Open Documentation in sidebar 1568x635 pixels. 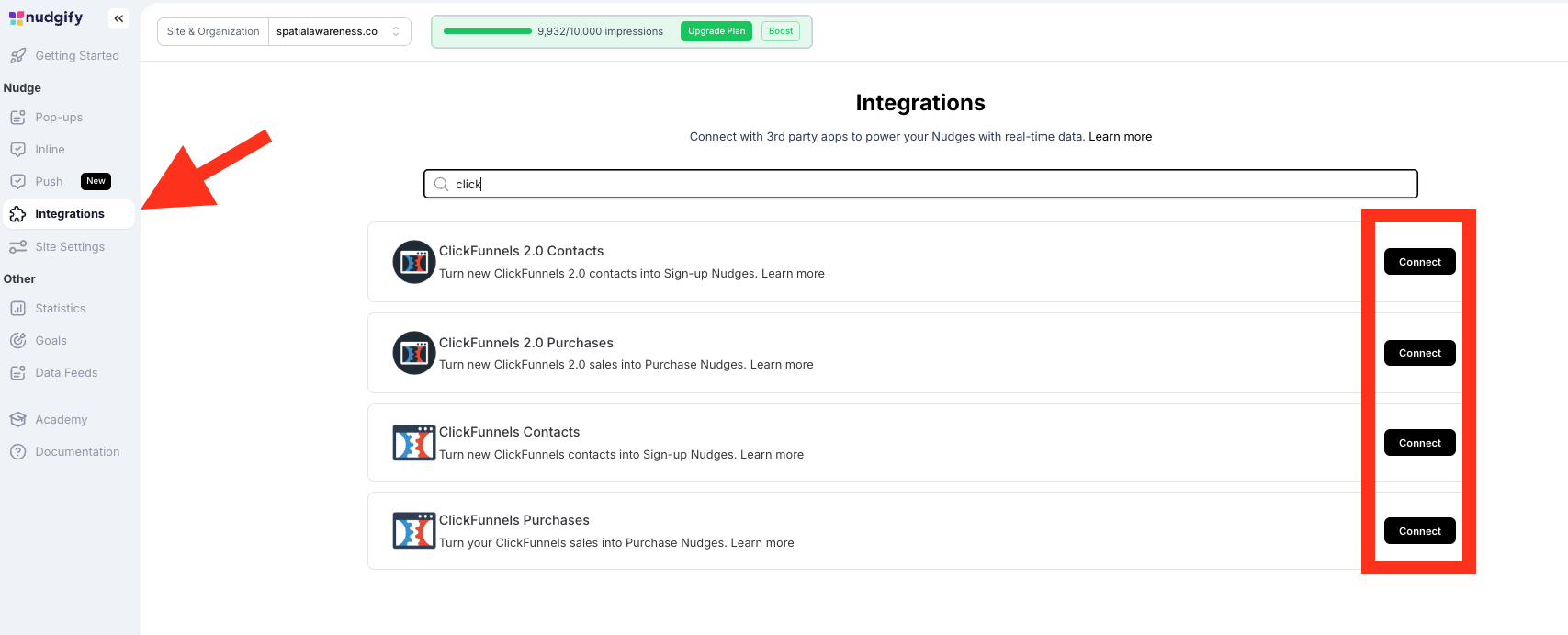coord(77,452)
